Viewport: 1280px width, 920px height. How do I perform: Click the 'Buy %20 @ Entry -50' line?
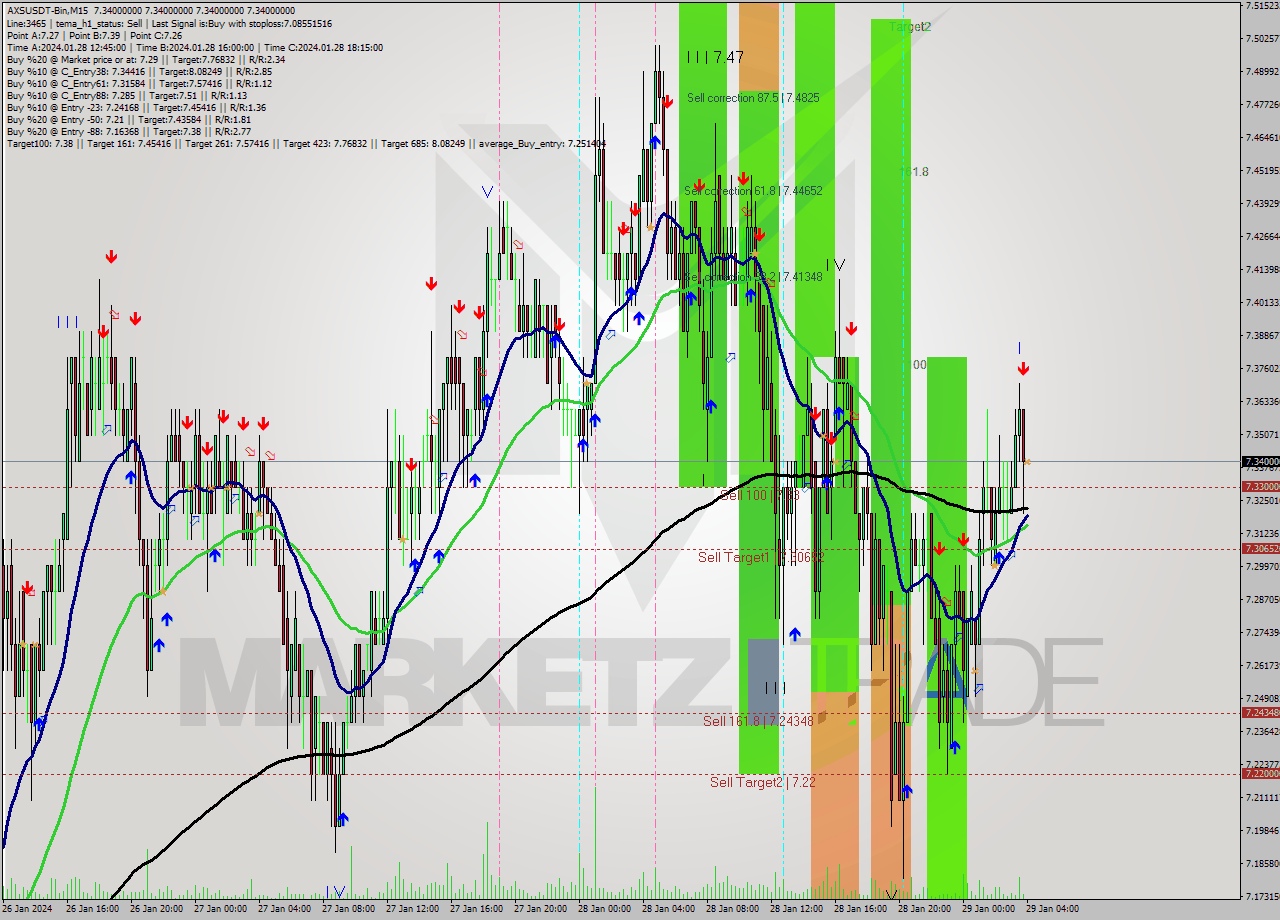tap(128, 119)
